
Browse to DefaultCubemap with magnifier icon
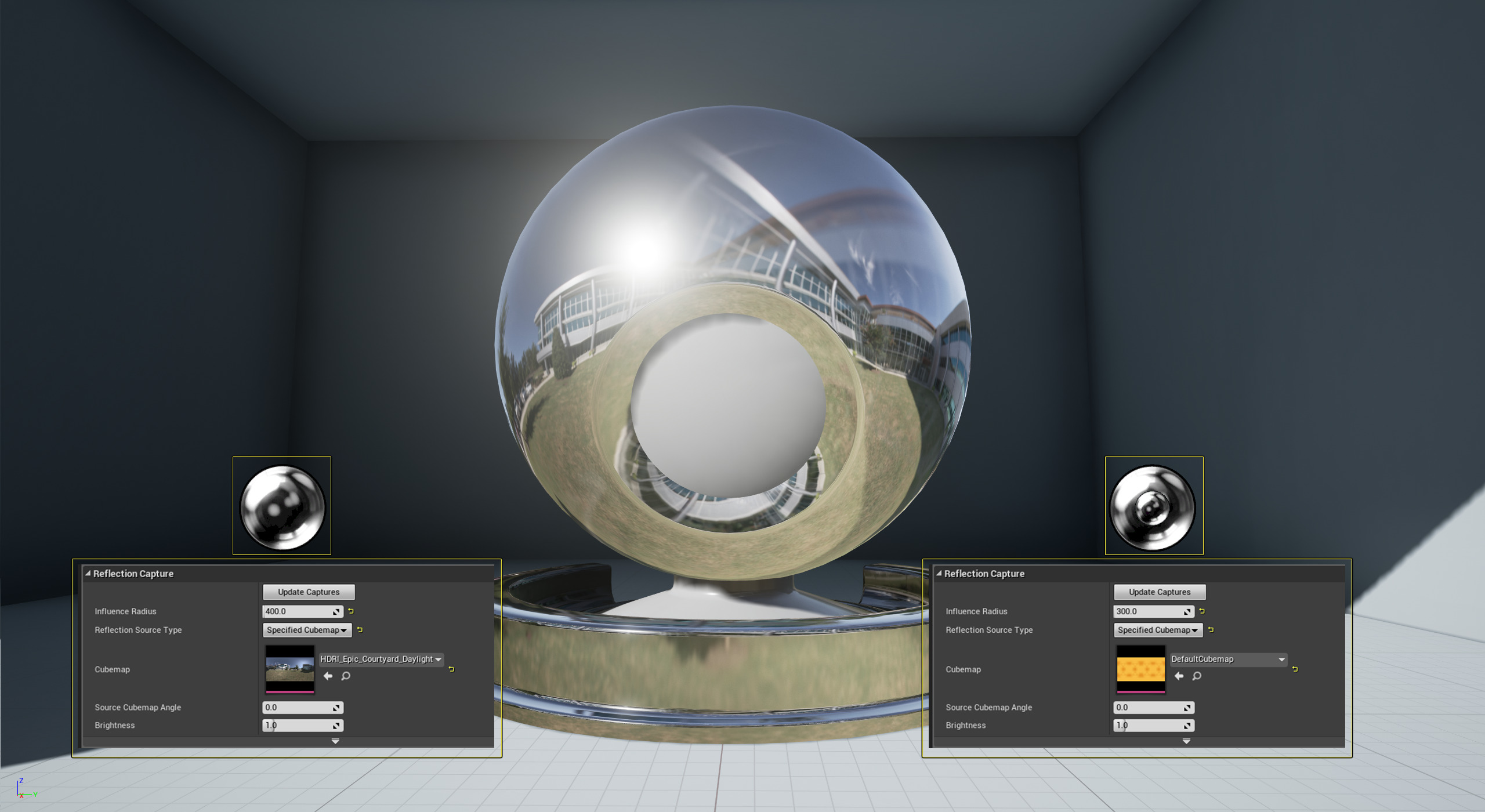coord(1197,676)
